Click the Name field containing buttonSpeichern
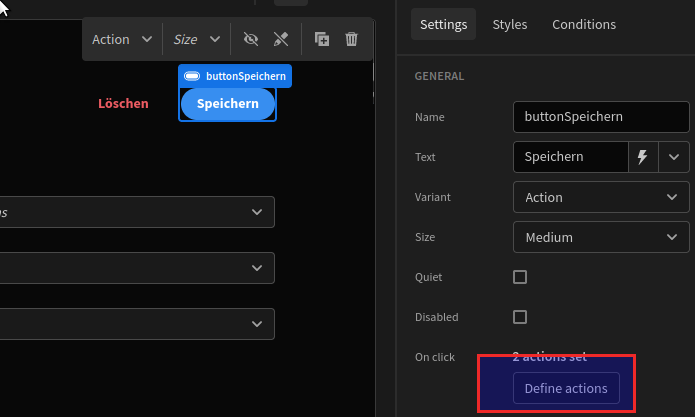 point(600,116)
